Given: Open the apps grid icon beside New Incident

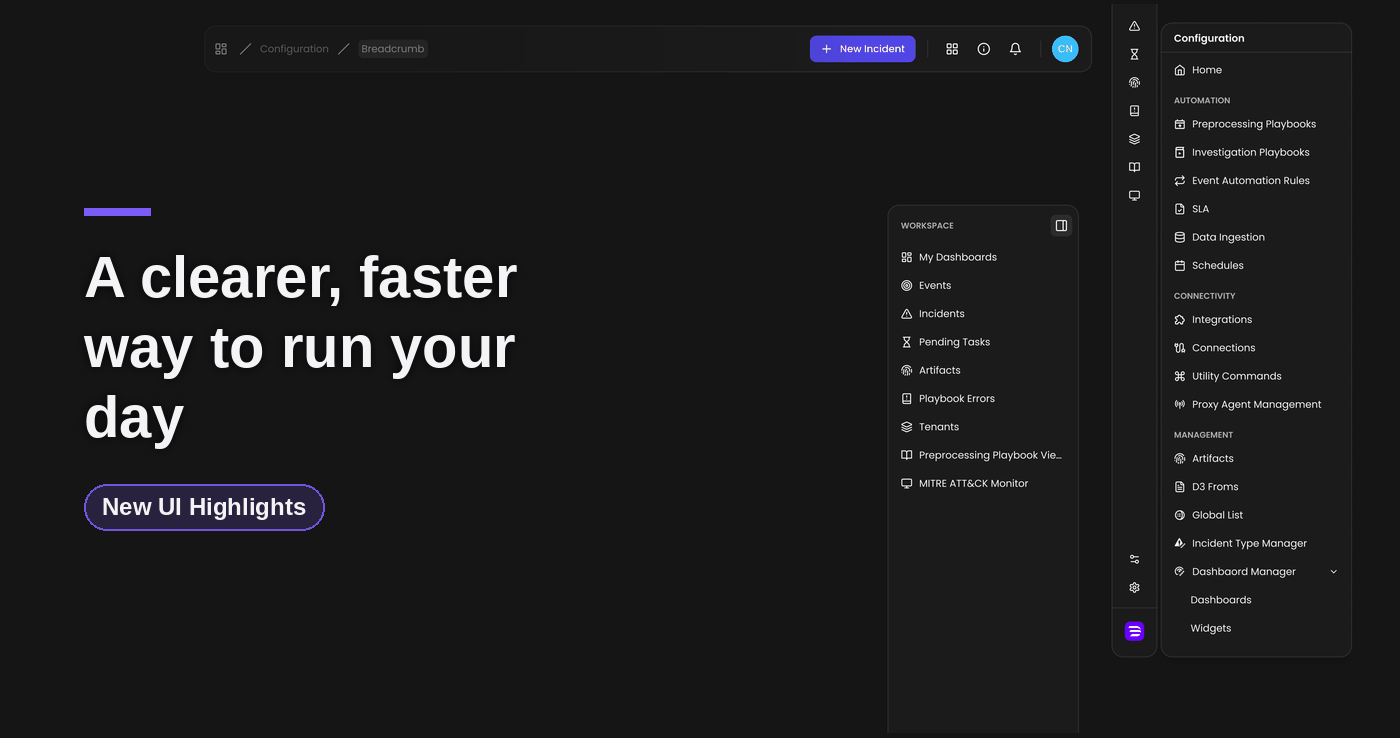Looking at the screenshot, I should pyautogui.click(x=952, y=49).
